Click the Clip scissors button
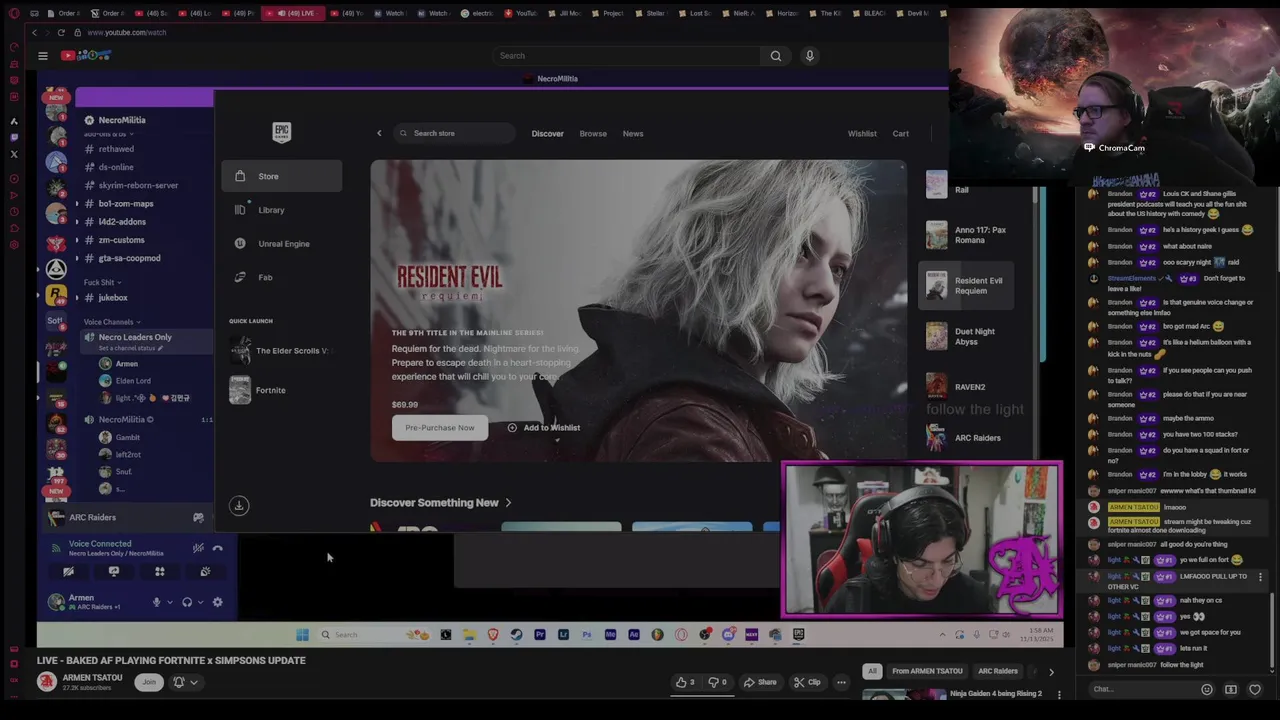 click(x=807, y=682)
